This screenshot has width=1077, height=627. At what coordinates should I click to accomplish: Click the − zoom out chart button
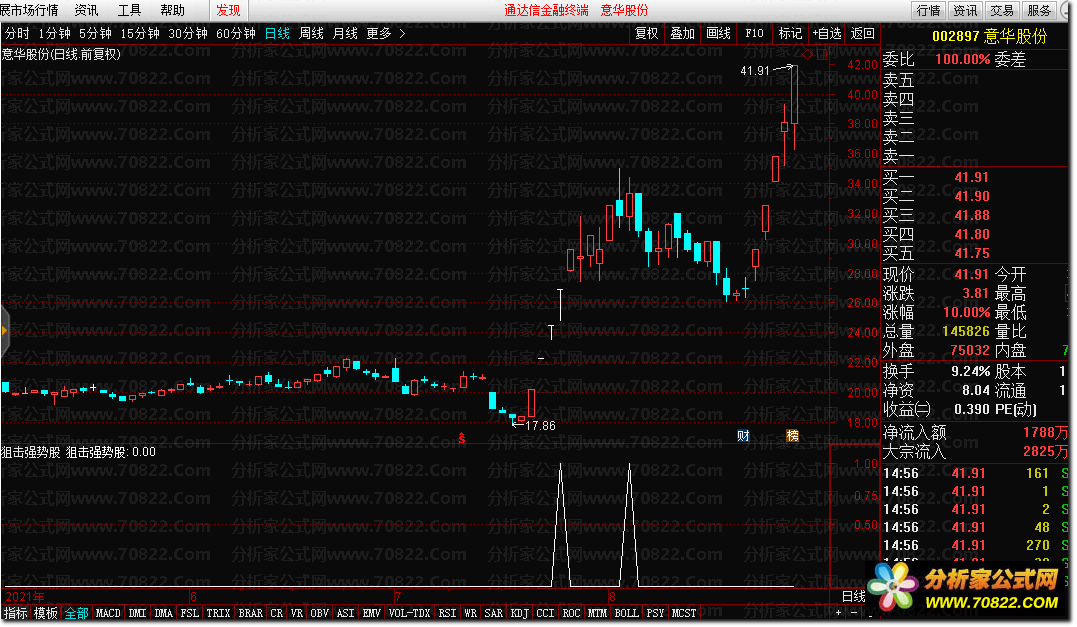pos(854,613)
